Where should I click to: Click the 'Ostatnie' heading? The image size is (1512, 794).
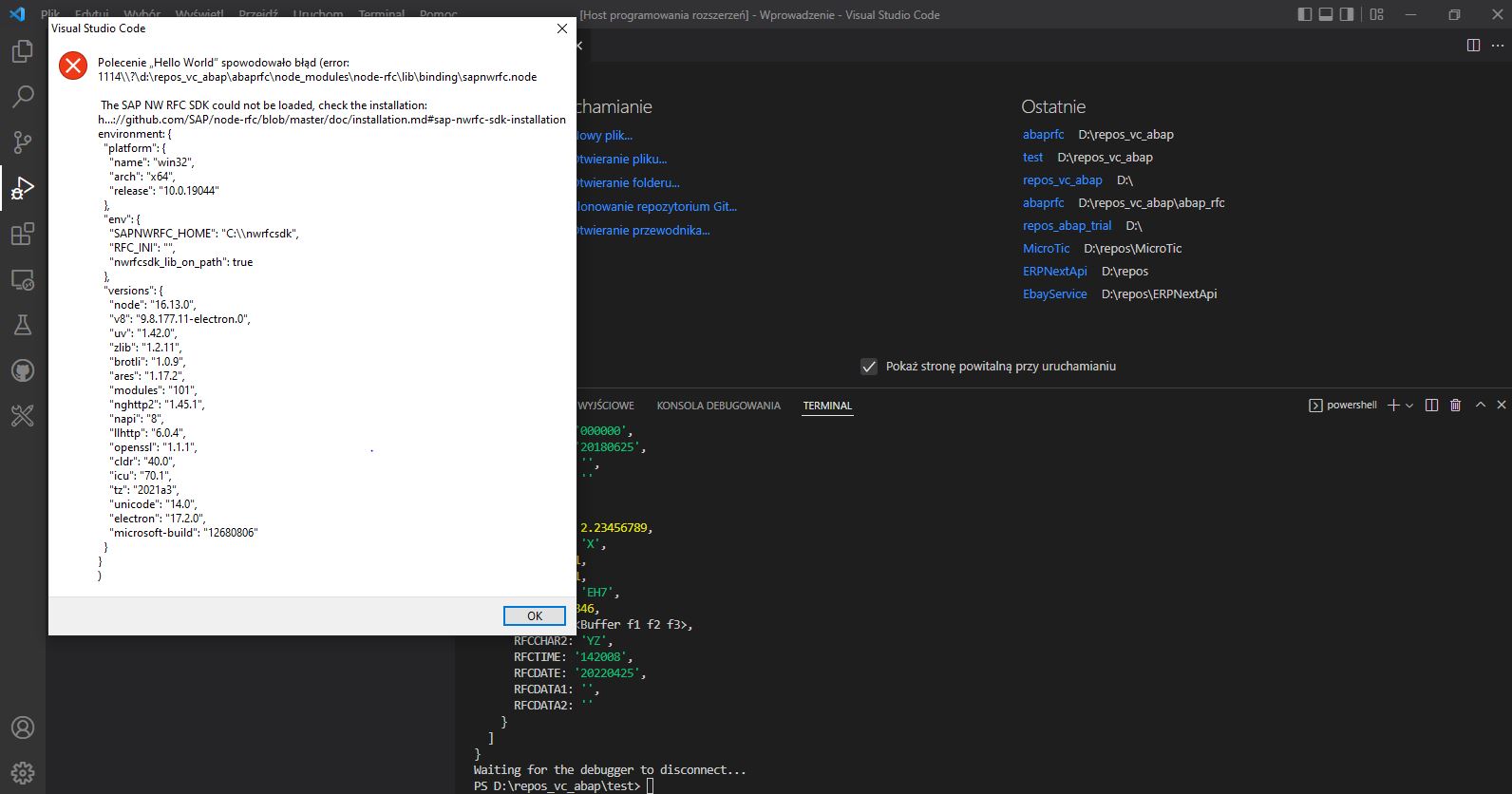[x=1053, y=107]
